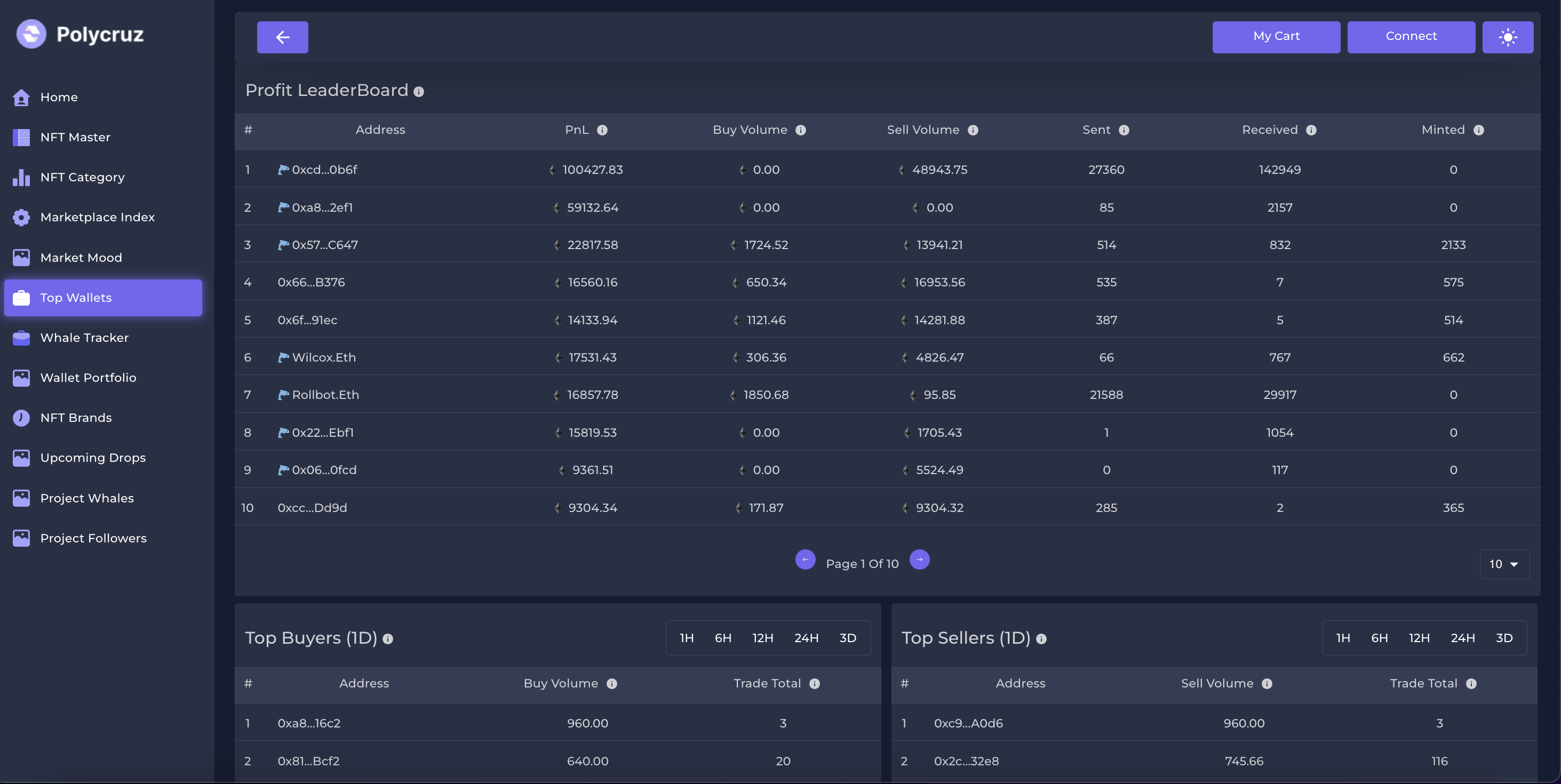
Task: Click whale icon beside 0x22...Ebf1
Action: (283, 433)
